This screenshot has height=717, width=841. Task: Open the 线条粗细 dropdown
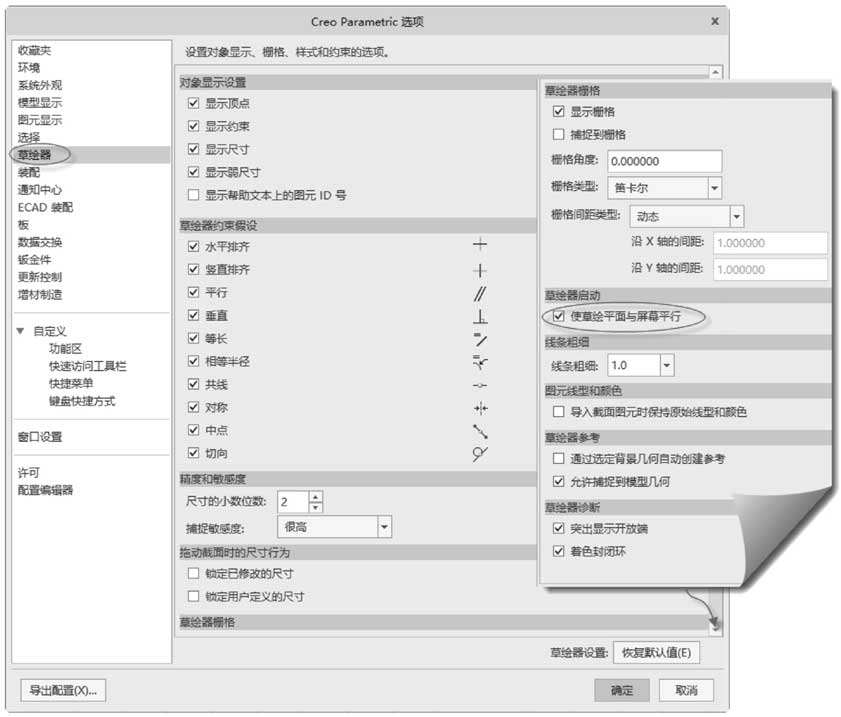(667, 366)
